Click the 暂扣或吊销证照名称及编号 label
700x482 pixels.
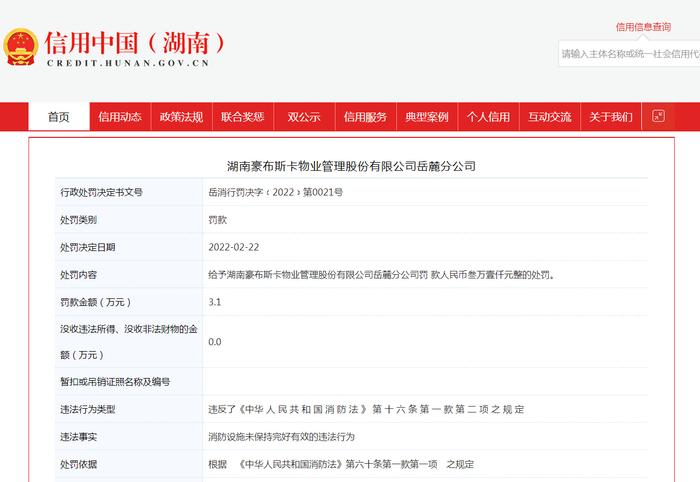click(115, 382)
